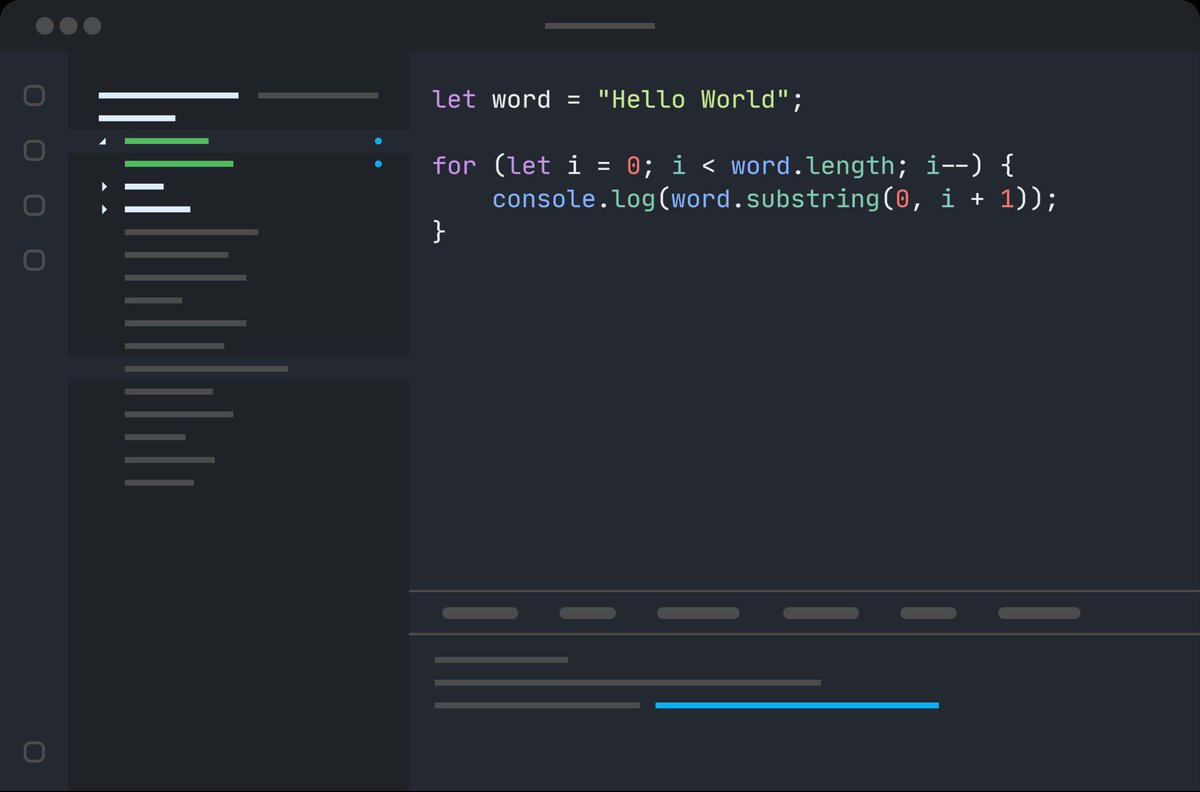Click the 'console' identifier in code
The width and height of the screenshot is (1200, 792).
(544, 198)
